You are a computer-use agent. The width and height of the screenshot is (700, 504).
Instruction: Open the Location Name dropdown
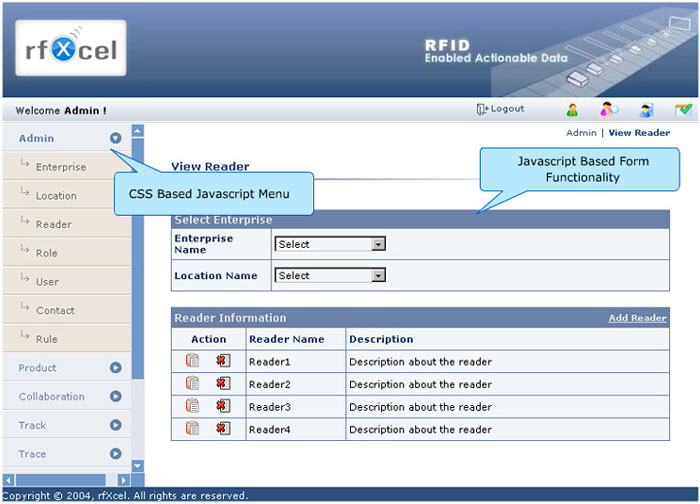[x=330, y=275]
